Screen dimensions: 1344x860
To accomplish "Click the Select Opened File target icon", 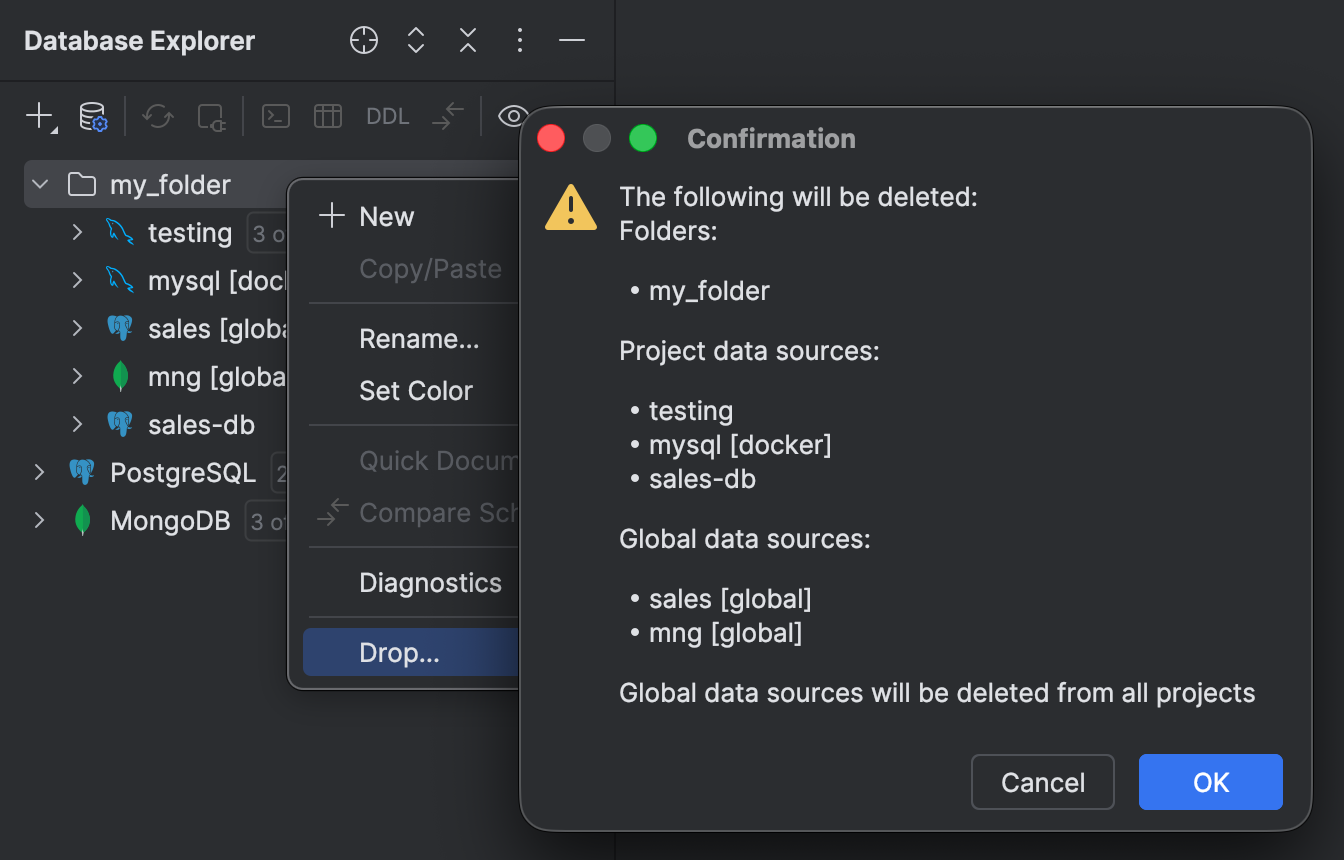I will pos(364,40).
